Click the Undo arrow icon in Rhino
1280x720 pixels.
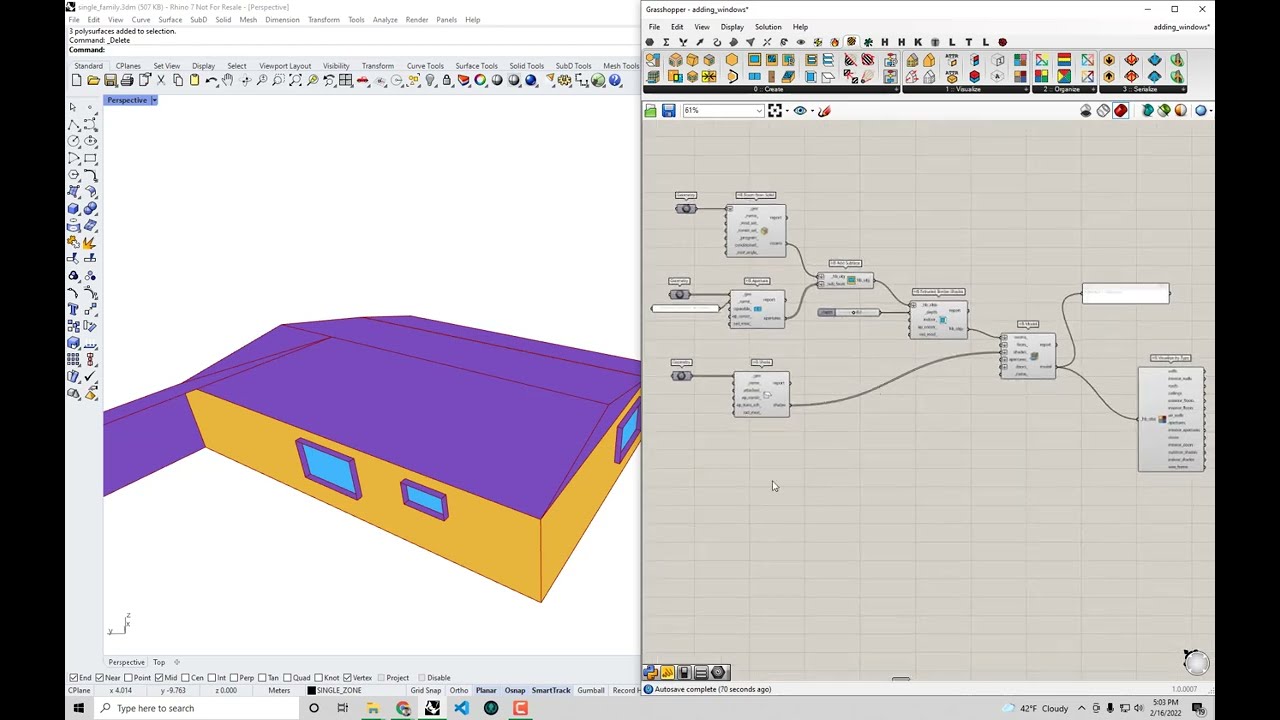211,81
